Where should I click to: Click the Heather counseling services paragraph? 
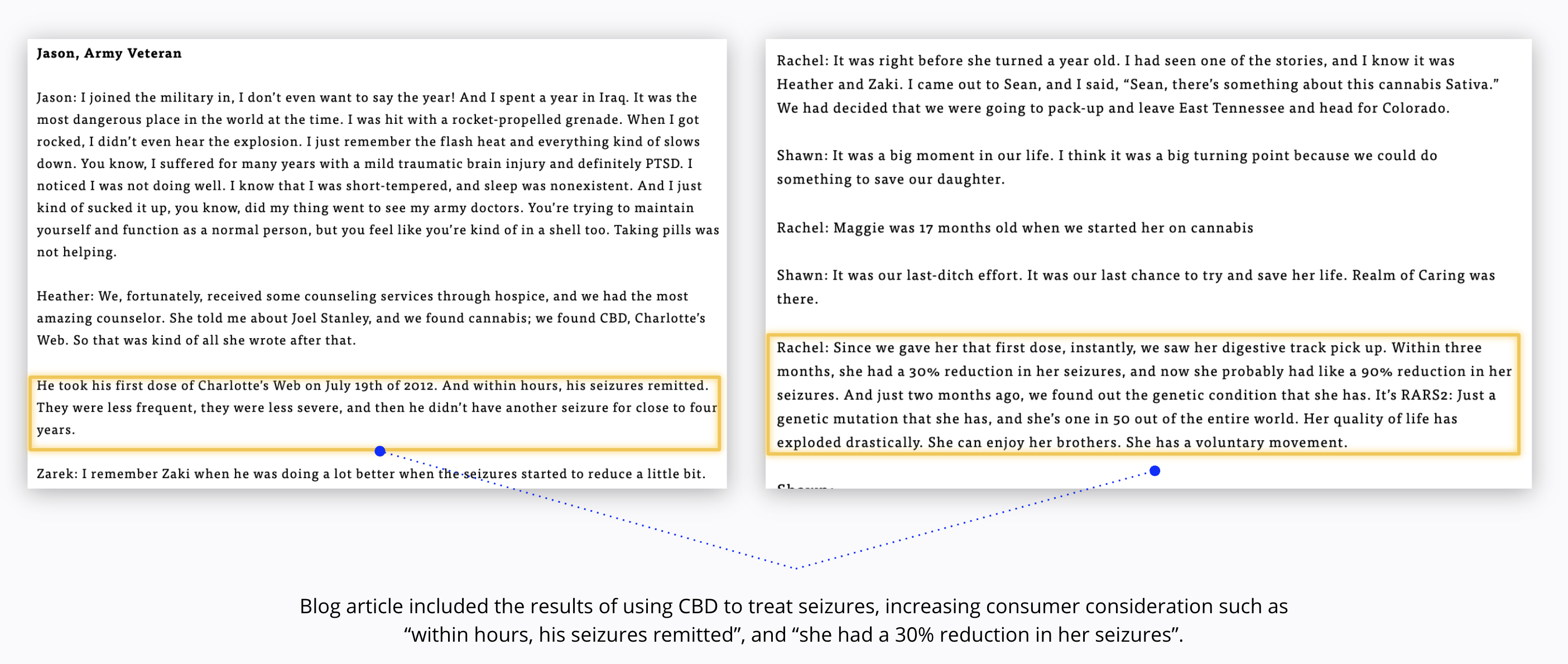pos(371,317)
